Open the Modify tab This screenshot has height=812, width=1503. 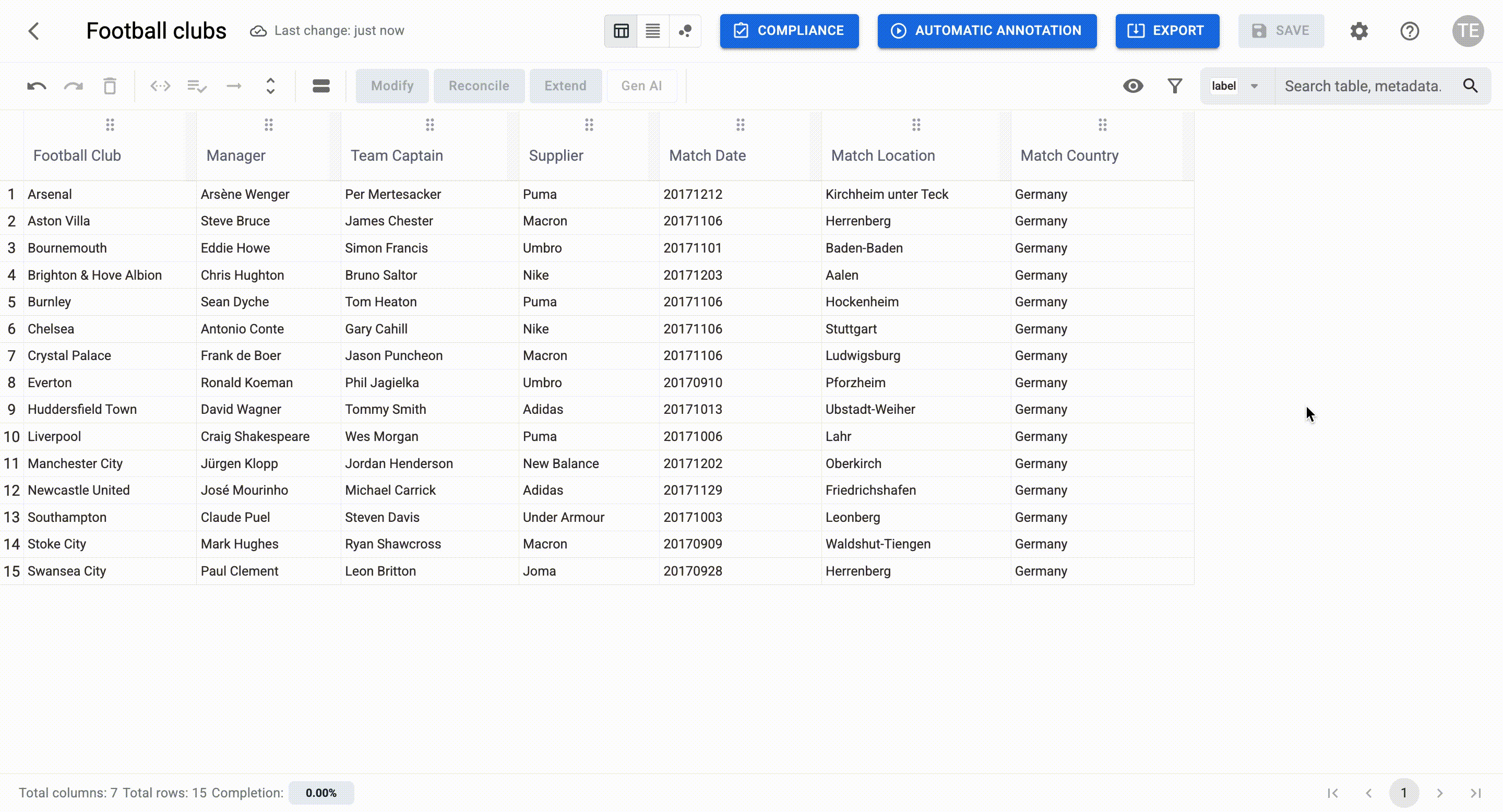[x=392, y=86]
